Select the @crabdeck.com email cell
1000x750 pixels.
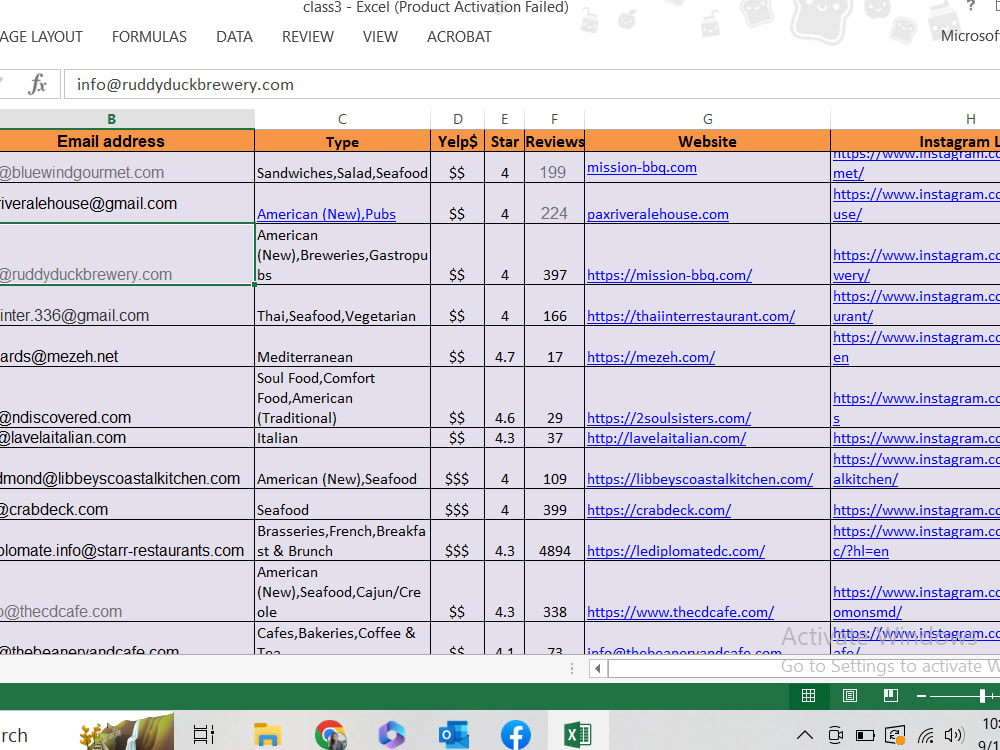click(127, 504)
